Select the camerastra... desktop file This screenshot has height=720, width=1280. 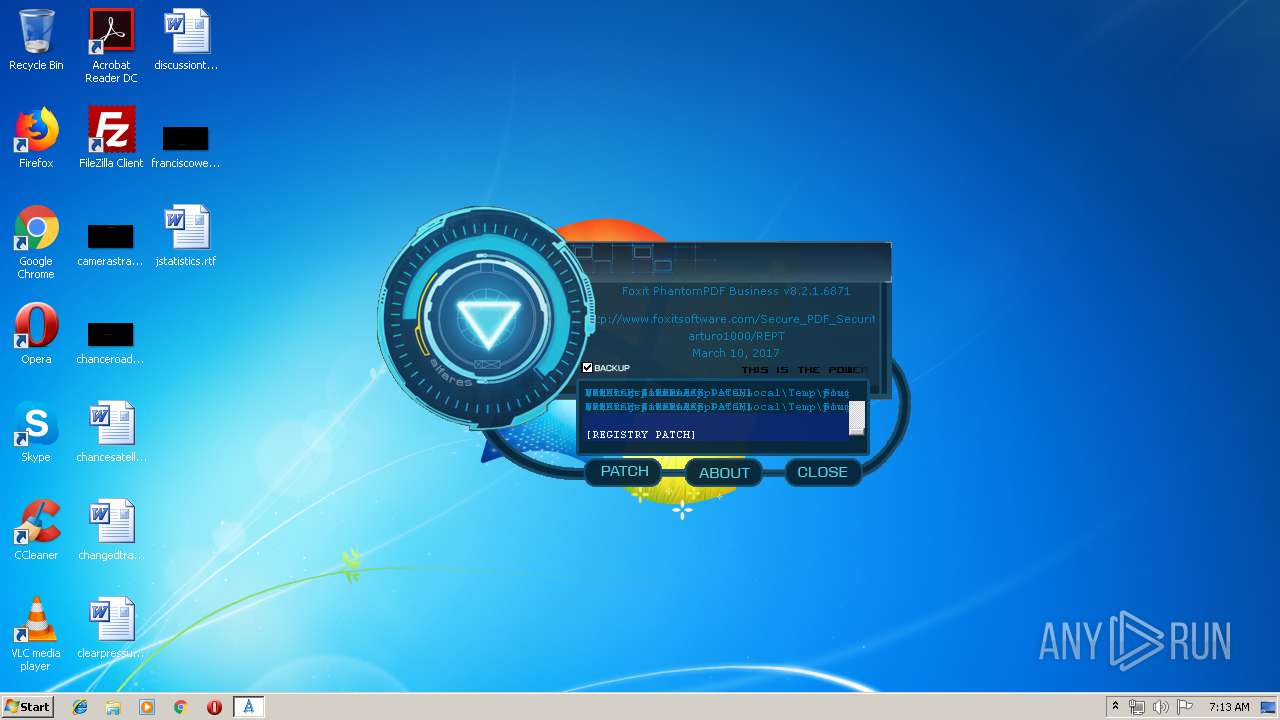coord(111,245)
